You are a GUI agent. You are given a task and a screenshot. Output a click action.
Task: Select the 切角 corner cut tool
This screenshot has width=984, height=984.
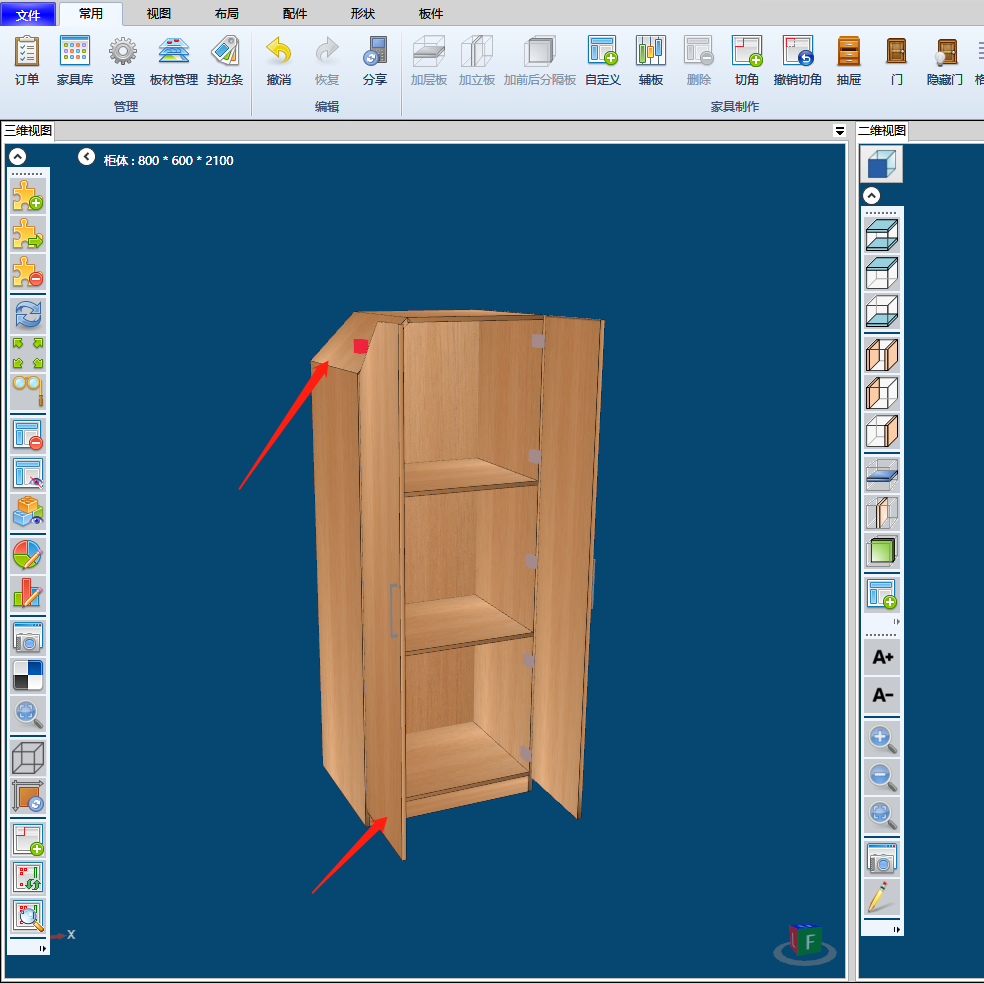[746, 60]
